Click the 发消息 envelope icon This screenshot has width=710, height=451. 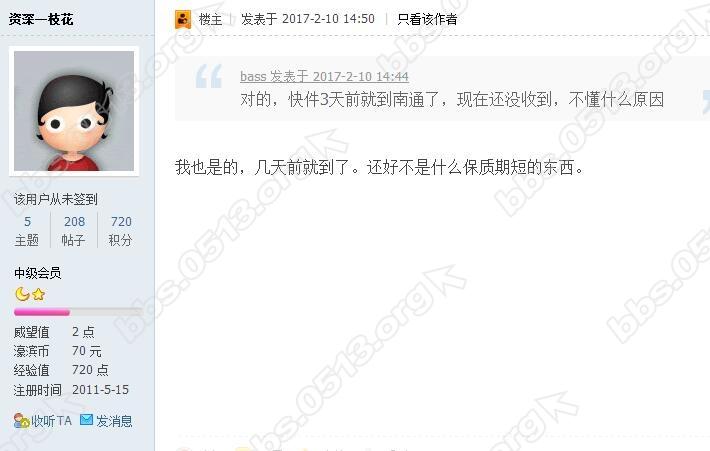click(86, 420)
